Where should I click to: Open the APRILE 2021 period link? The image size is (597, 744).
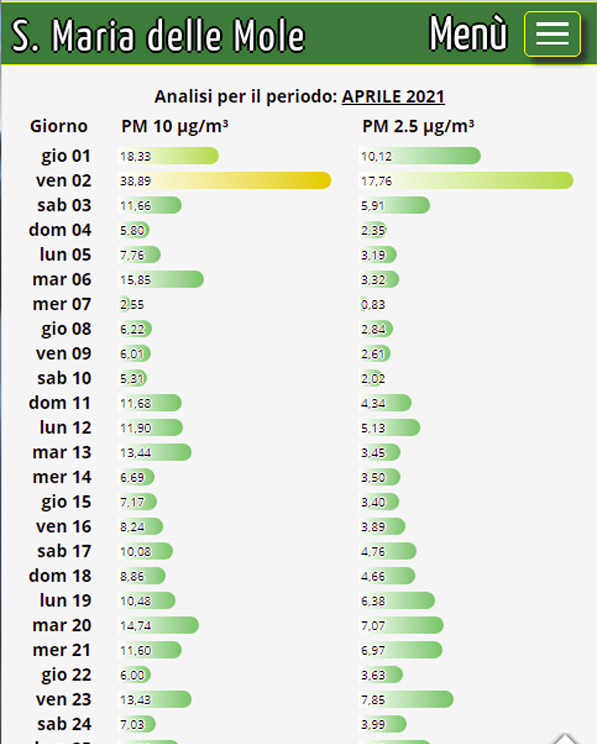pos(393,96)
